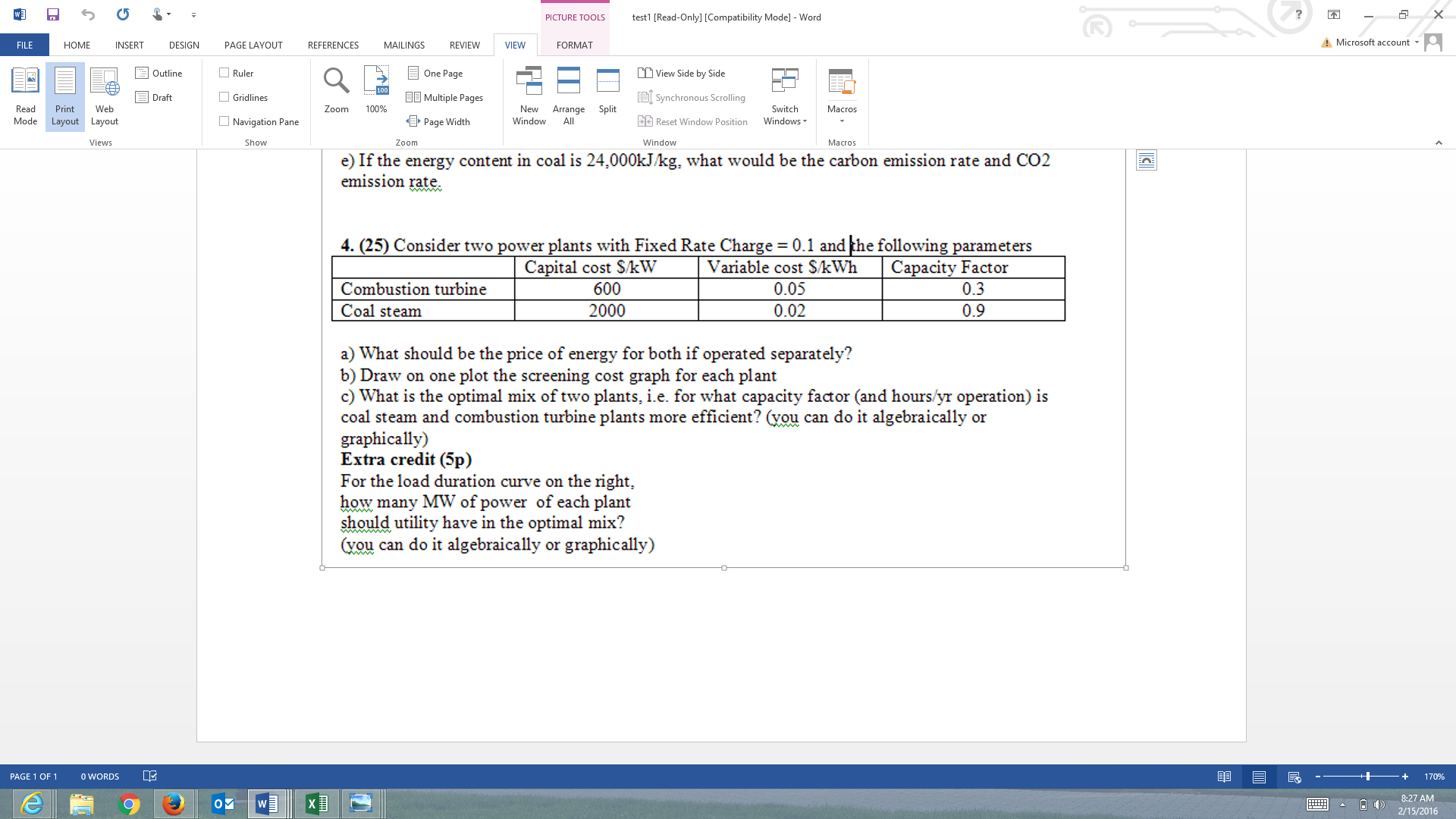Switch to Read Mode view

[25, 96]
